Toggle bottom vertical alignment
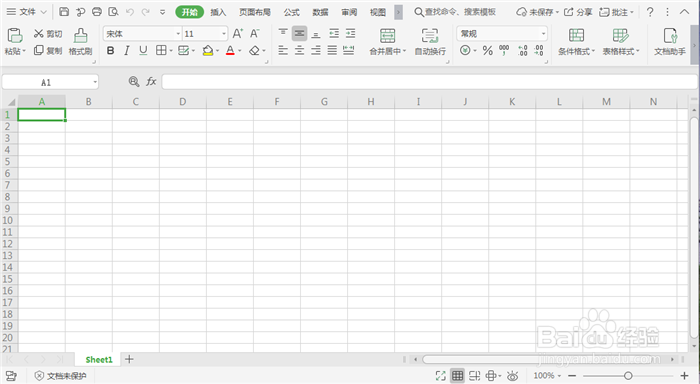The height and width of the screenshot is (384, 700). (x=316, y=33)
